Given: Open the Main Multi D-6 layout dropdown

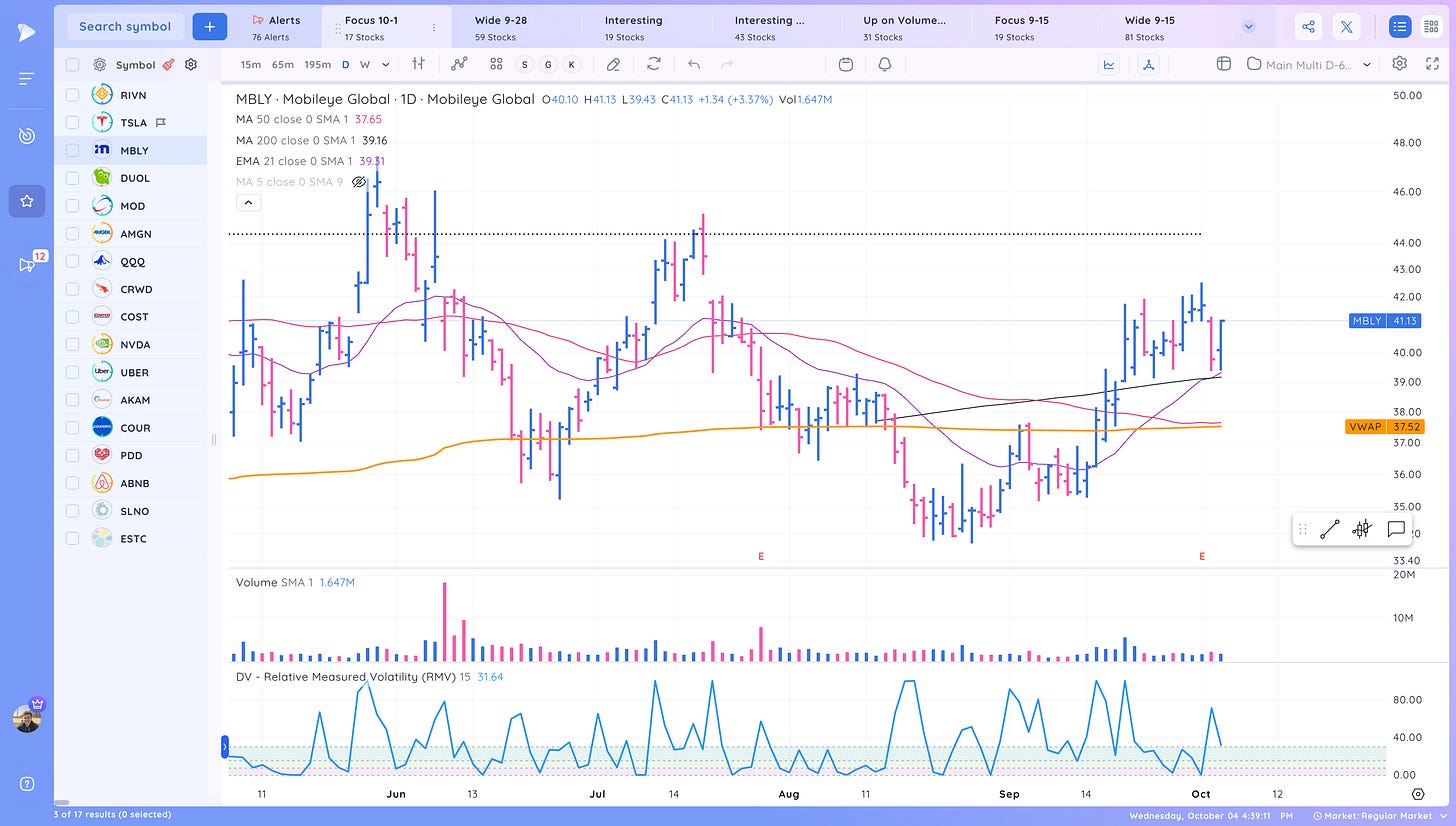Looking at the screenshot, I should tap(1311, 64).
